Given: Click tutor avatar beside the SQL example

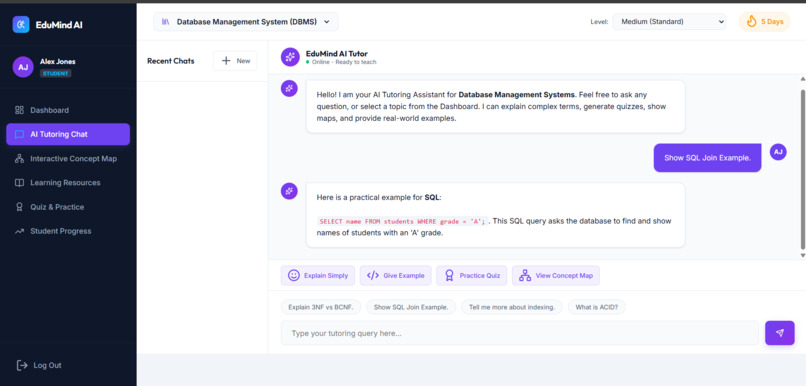Looking at the screenshot, I should coord(289,191).
